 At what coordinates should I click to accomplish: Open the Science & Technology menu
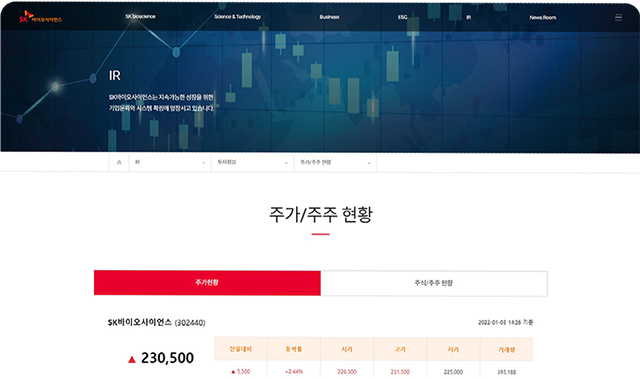[238, 17]
